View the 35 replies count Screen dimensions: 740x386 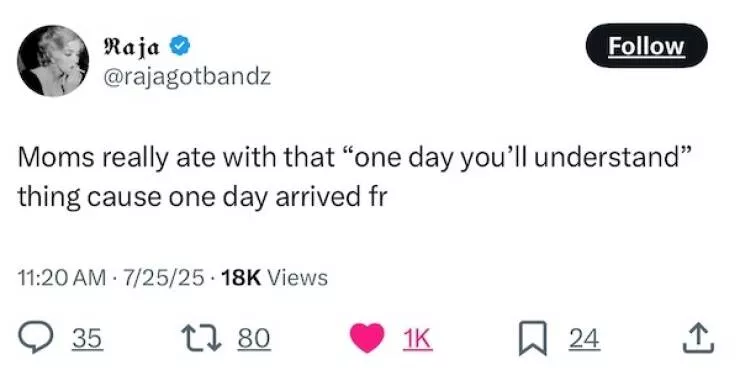coord(87,338)
